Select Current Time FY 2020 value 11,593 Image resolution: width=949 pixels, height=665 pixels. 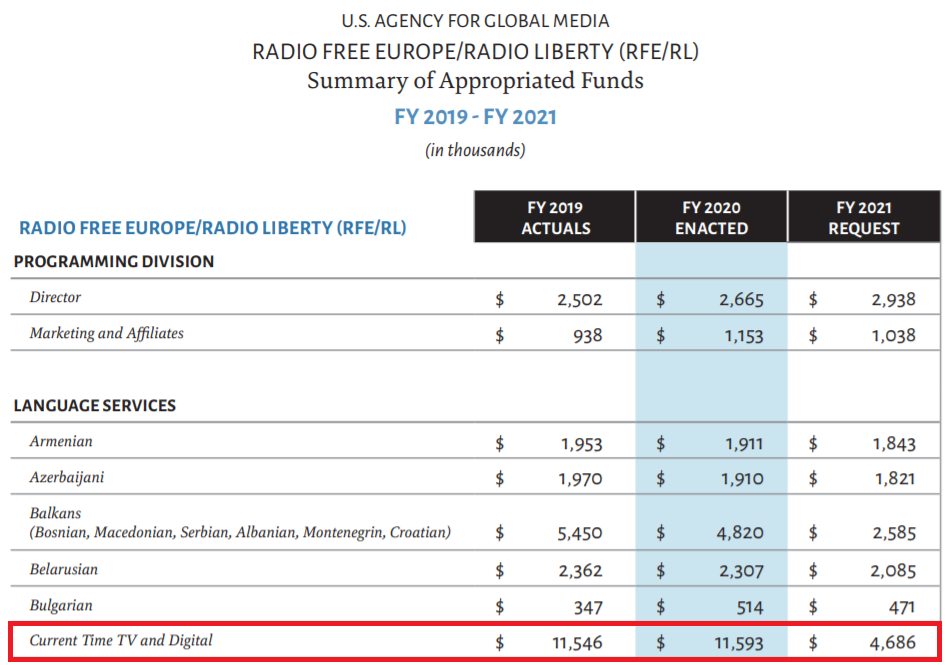[739, 643]
